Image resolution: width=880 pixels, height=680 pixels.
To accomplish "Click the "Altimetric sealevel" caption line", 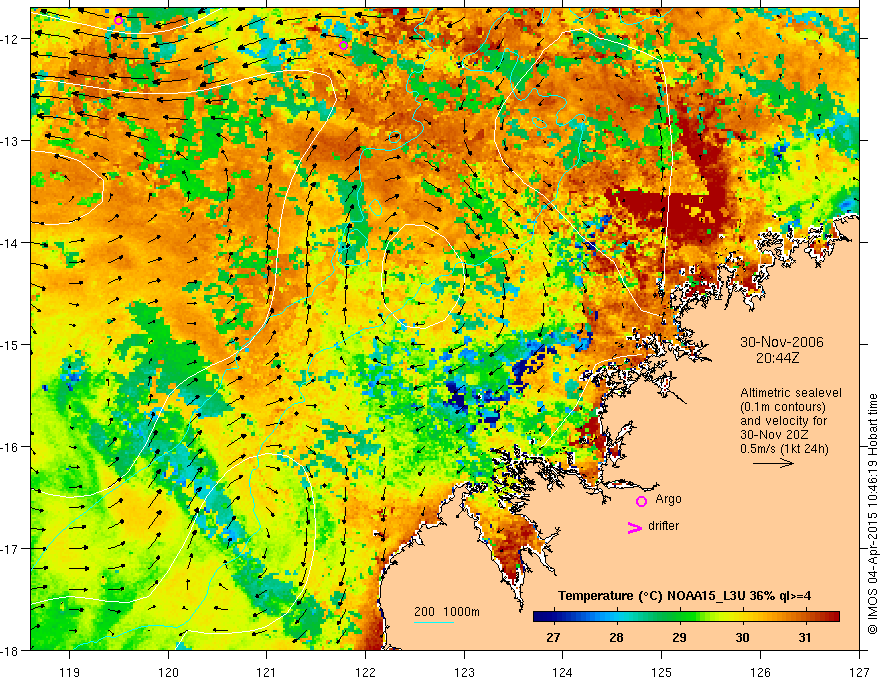I will tap(791, 393).
